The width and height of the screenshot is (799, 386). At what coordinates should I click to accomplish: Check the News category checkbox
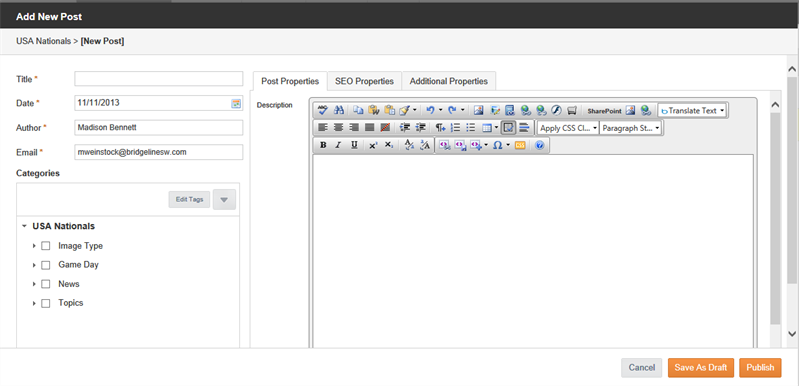point(45,284)
